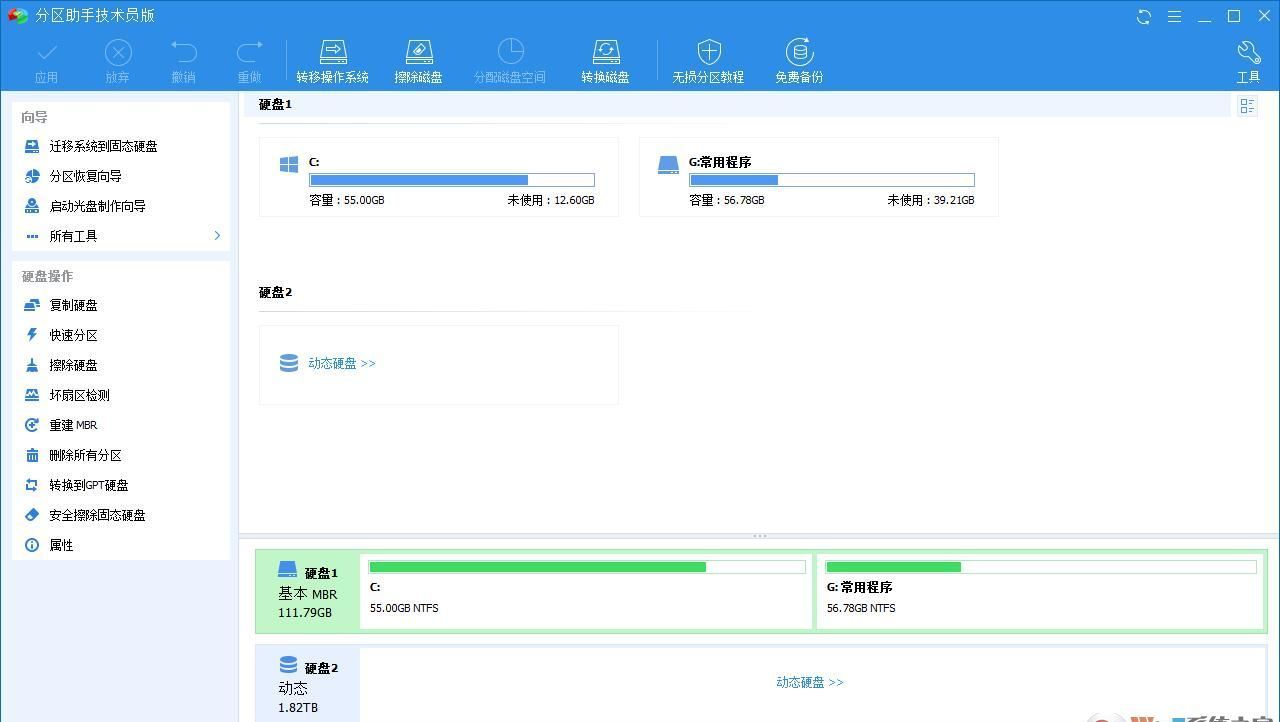Select 硬盘1 基本 MBR disk label in bottom panel
Image resolution: width=1280 pixels, height=722 pixels.
click(x=308, y=591)
